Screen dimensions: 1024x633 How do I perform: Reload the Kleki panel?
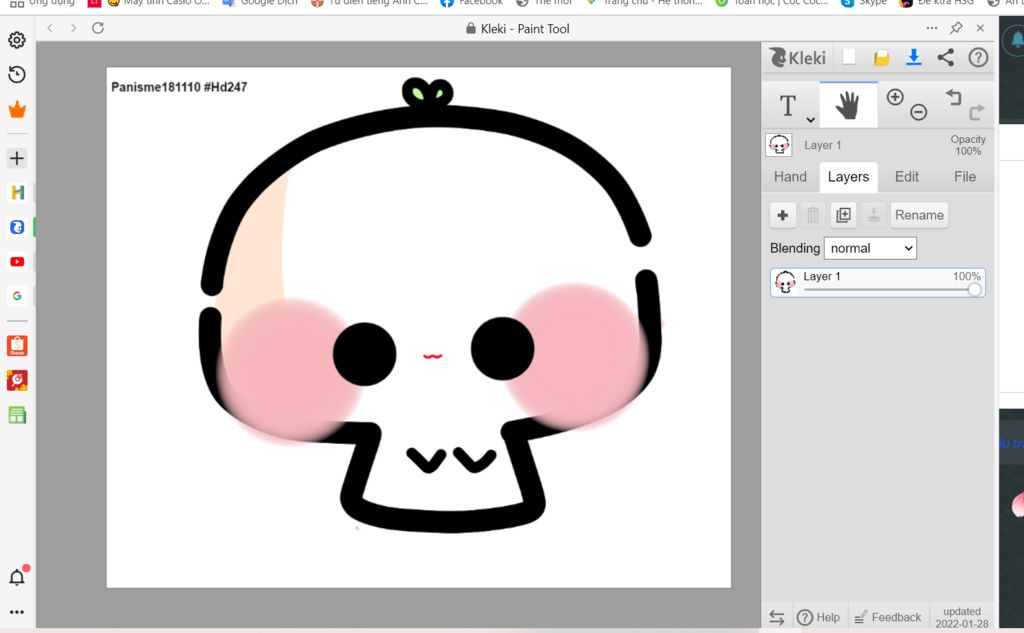click(98, 28)
